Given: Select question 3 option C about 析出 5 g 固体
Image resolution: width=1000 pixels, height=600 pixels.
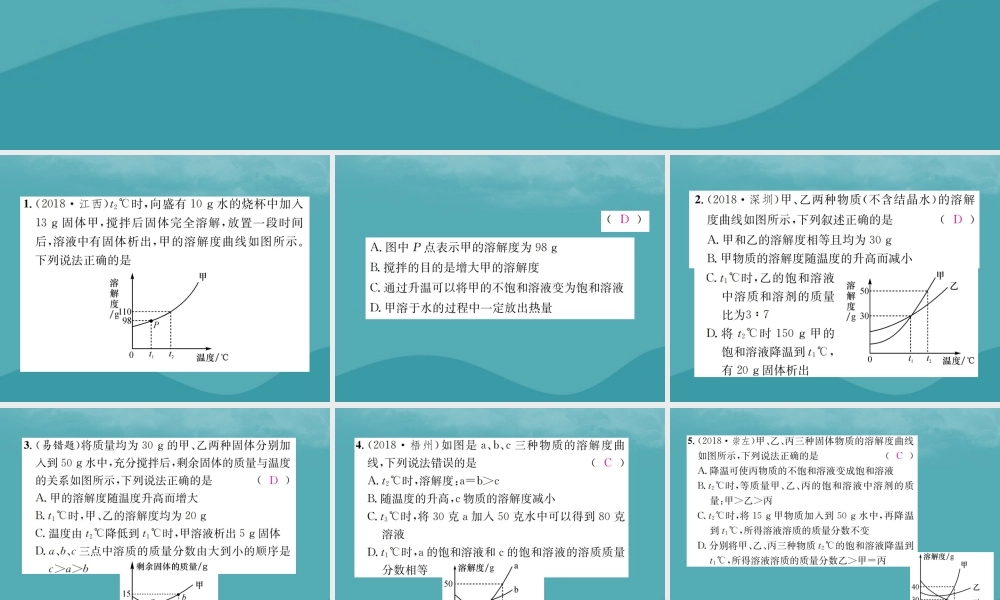Looking at the screenshot, I should pos(158,533).
